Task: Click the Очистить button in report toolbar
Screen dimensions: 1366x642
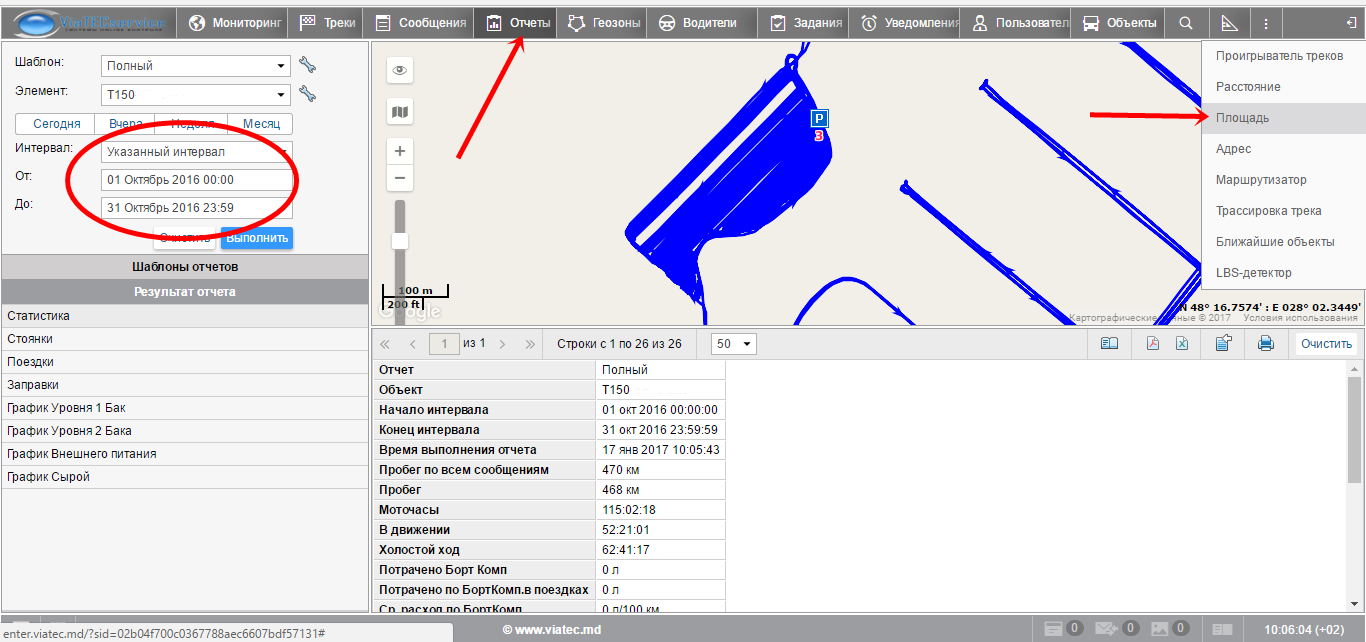Action: tap(1326, 344)
